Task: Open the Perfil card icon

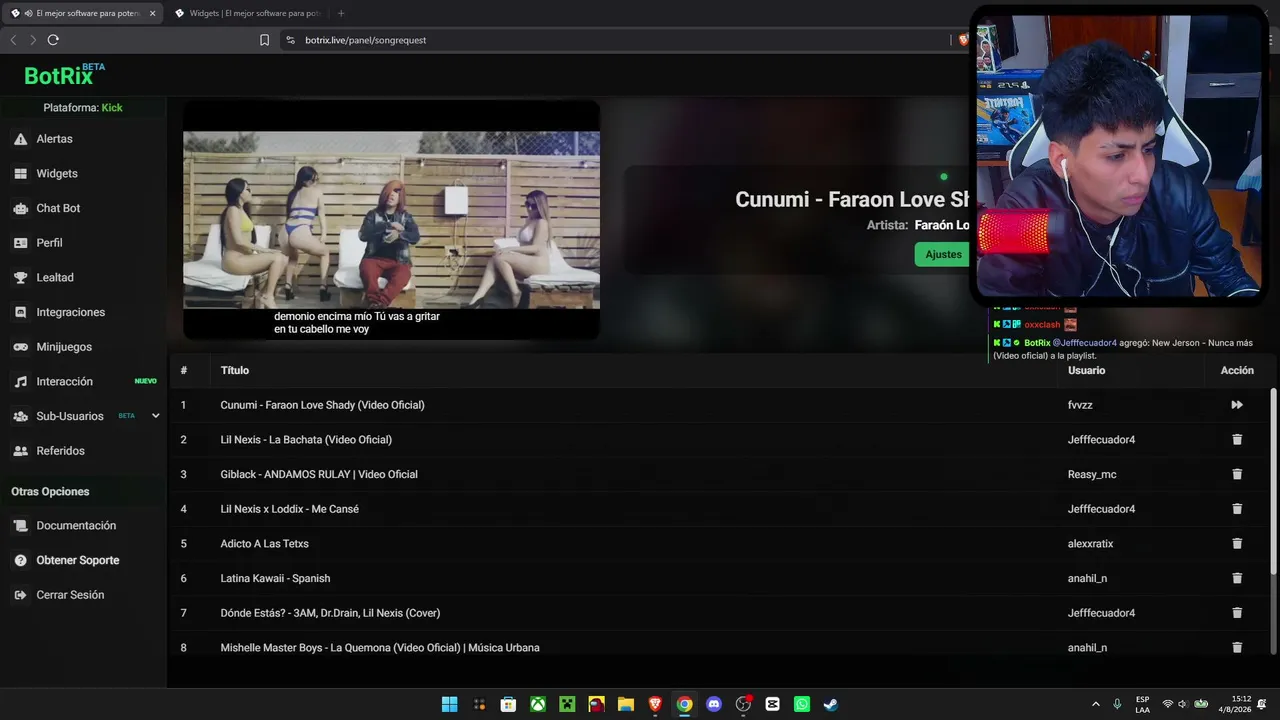Action: pyautogui.click(x=20, y=243)
